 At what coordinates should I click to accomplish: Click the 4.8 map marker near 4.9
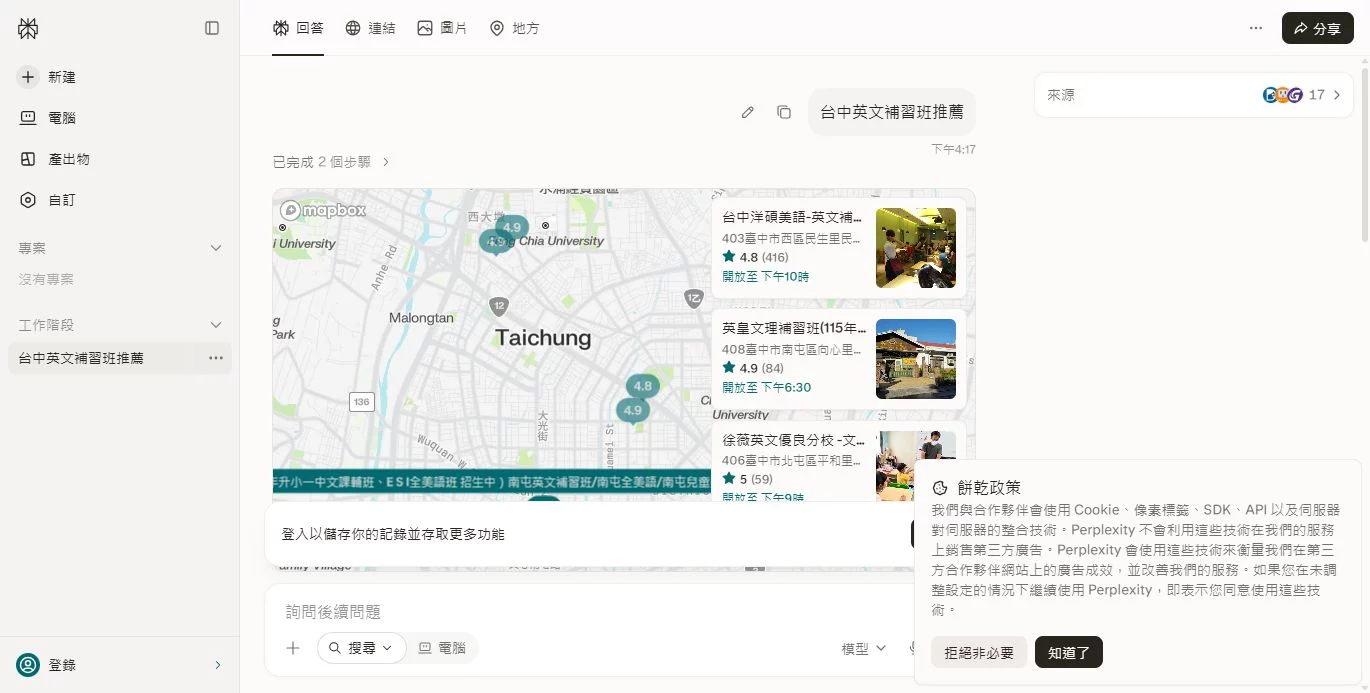point(643,386)
